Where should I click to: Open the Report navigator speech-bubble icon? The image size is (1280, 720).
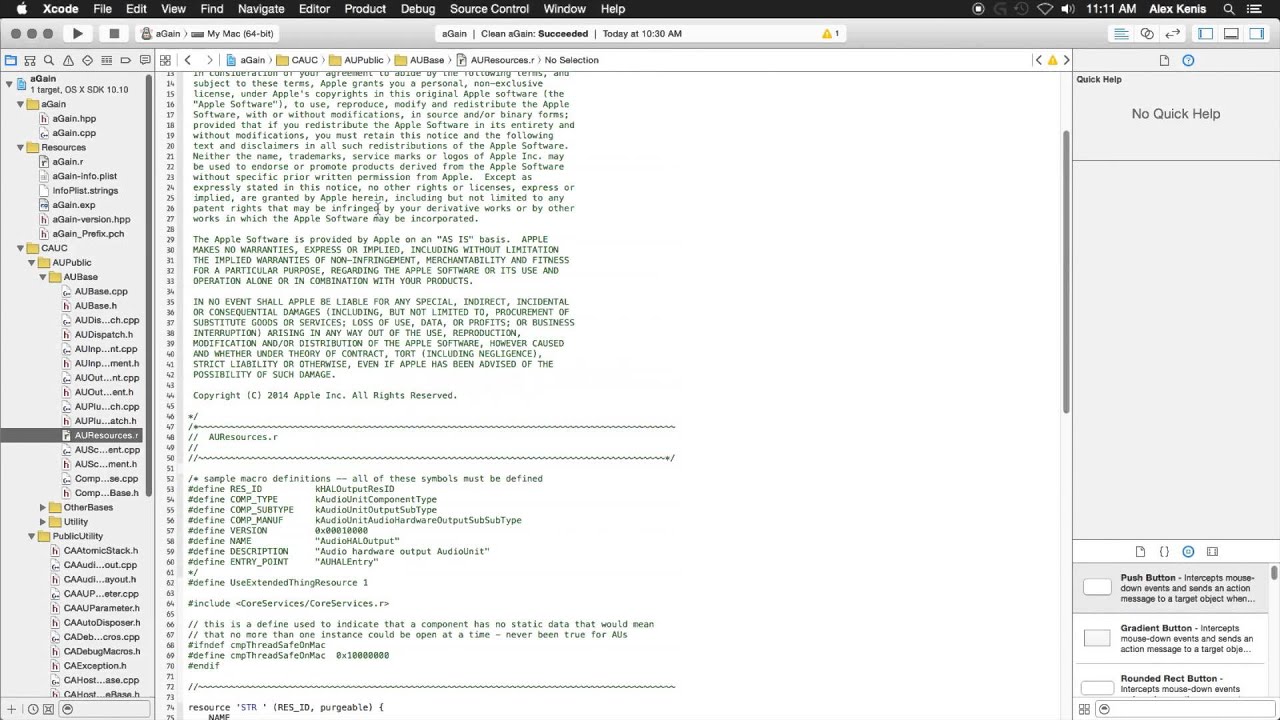145,60
